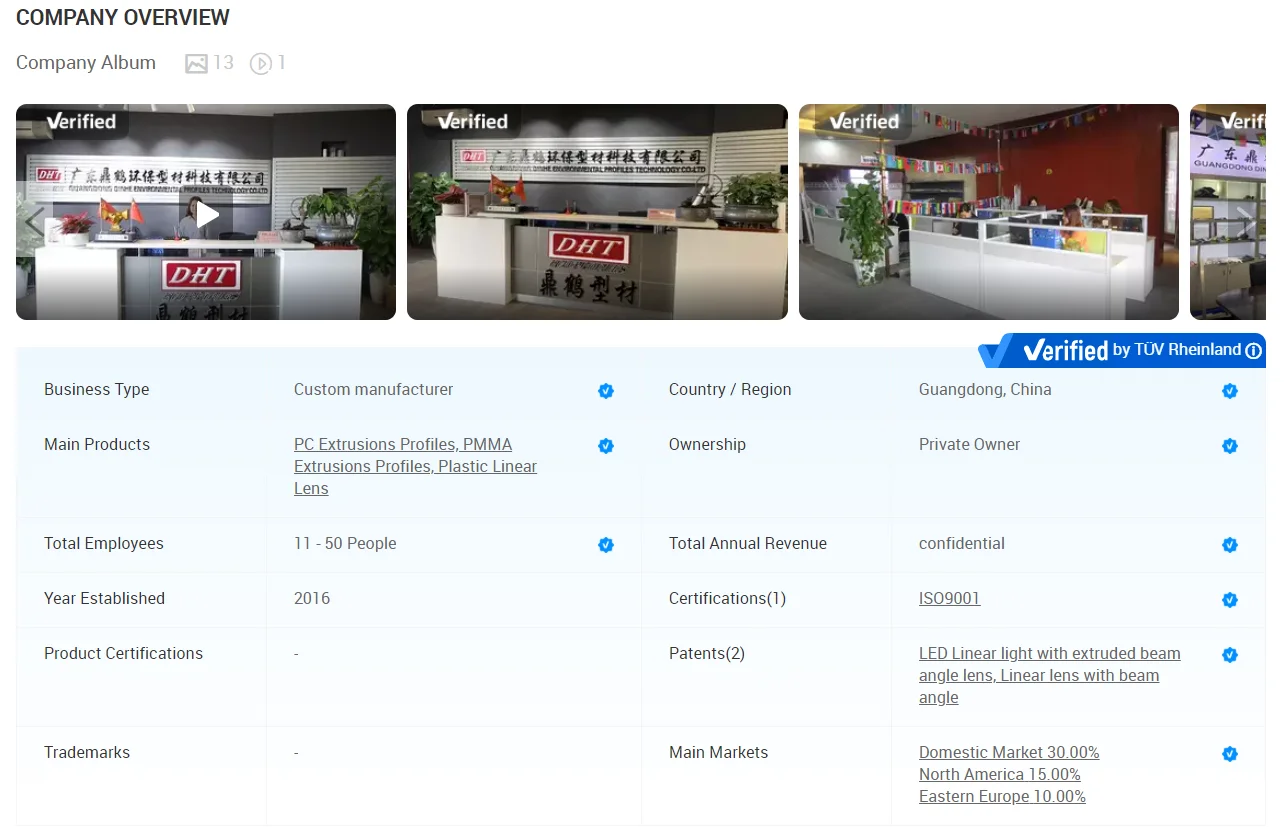Open the office cubicles with flags photo
Image resolution: width=1284 pixels, height=827 pixels.
point(989,212)
